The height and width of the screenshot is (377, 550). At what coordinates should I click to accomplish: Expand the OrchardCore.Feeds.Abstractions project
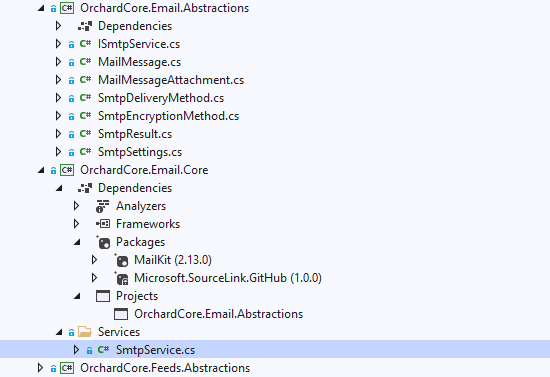(x=41, y=368)
